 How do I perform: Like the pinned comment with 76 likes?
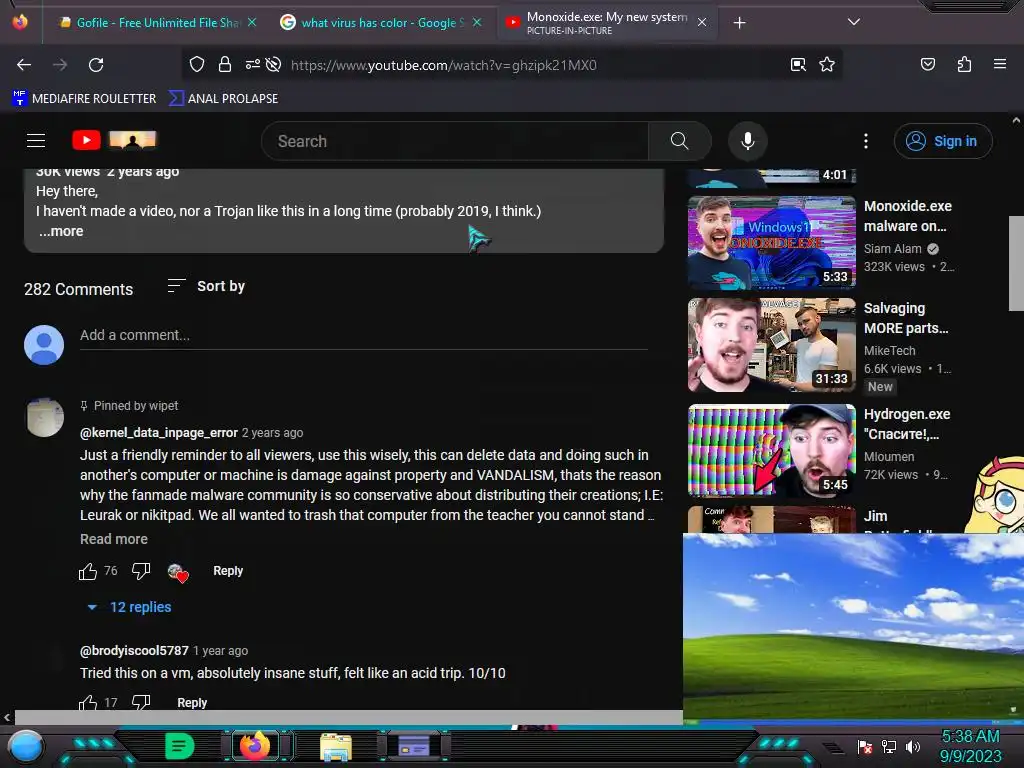click(x=88, y=571)
